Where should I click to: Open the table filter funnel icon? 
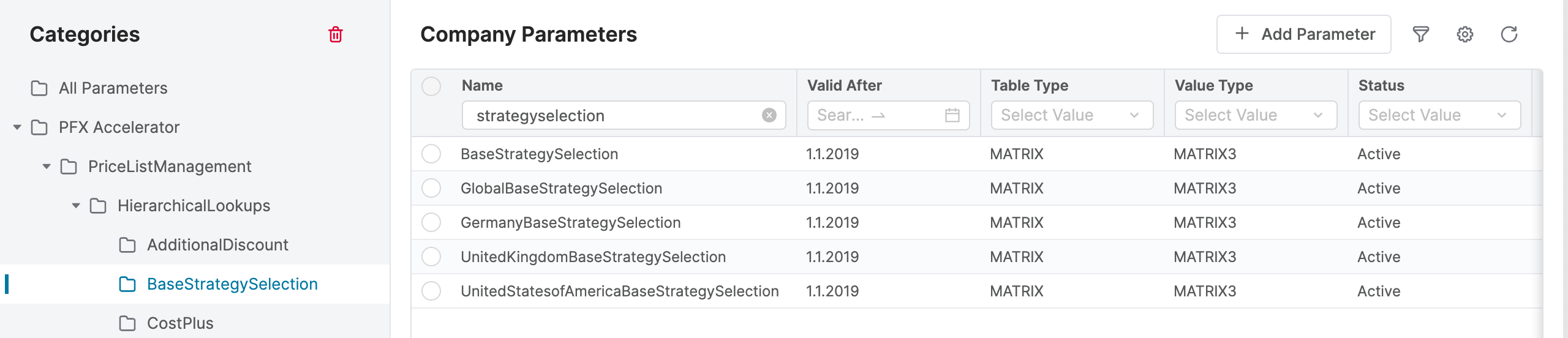pos(1420,34)
